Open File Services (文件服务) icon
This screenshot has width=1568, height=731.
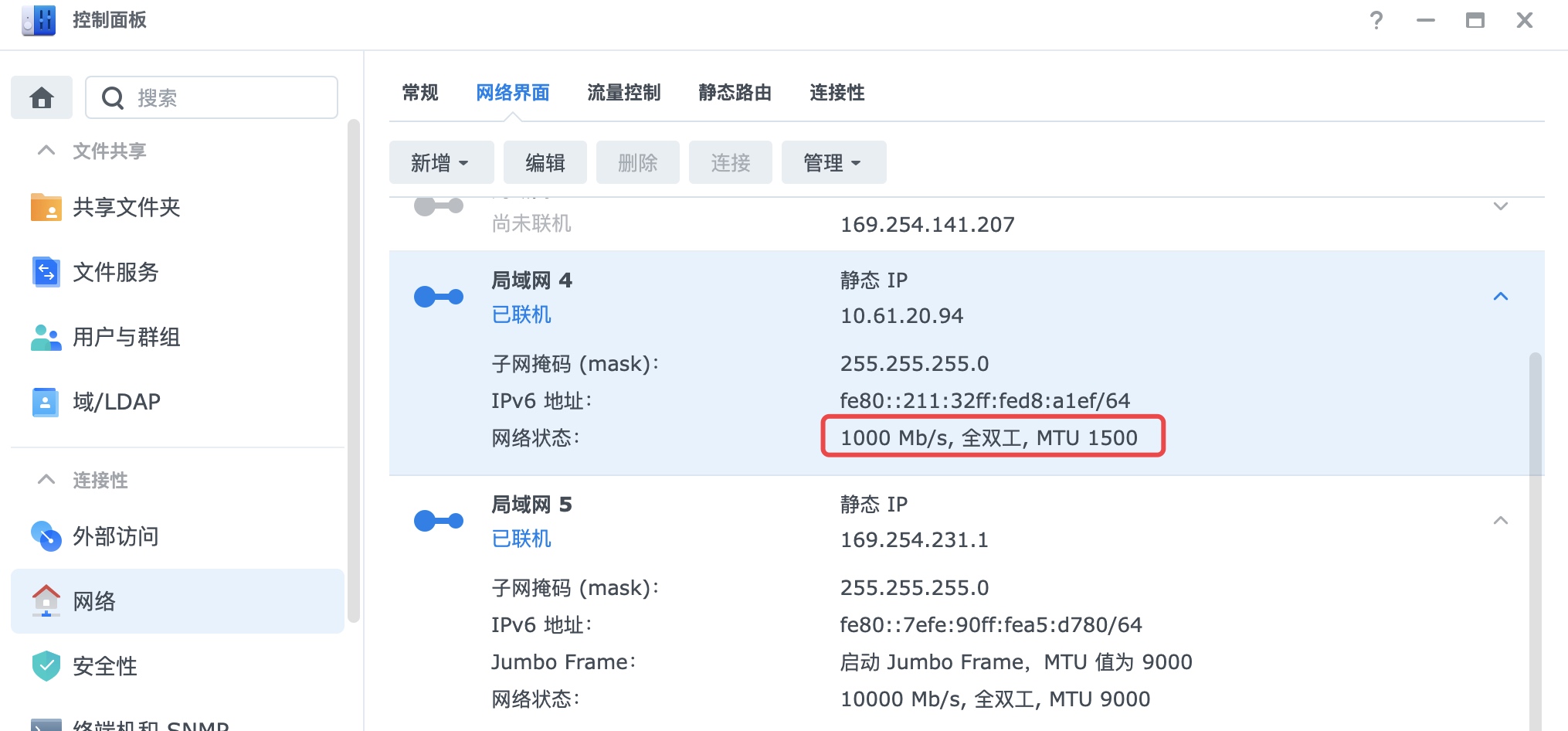[x=46, y=272]
